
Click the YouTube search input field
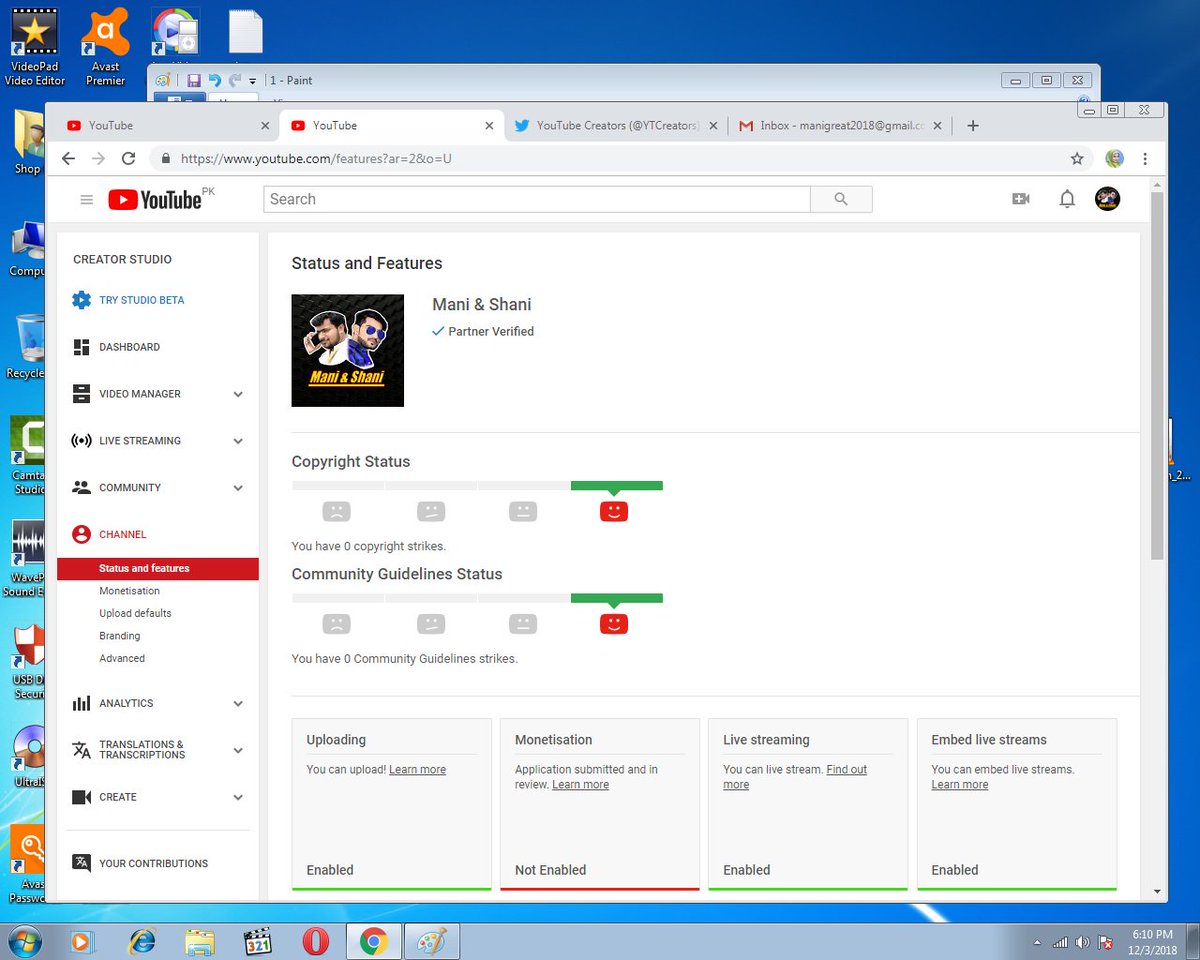pyautogui.click(x=537, y=199)
